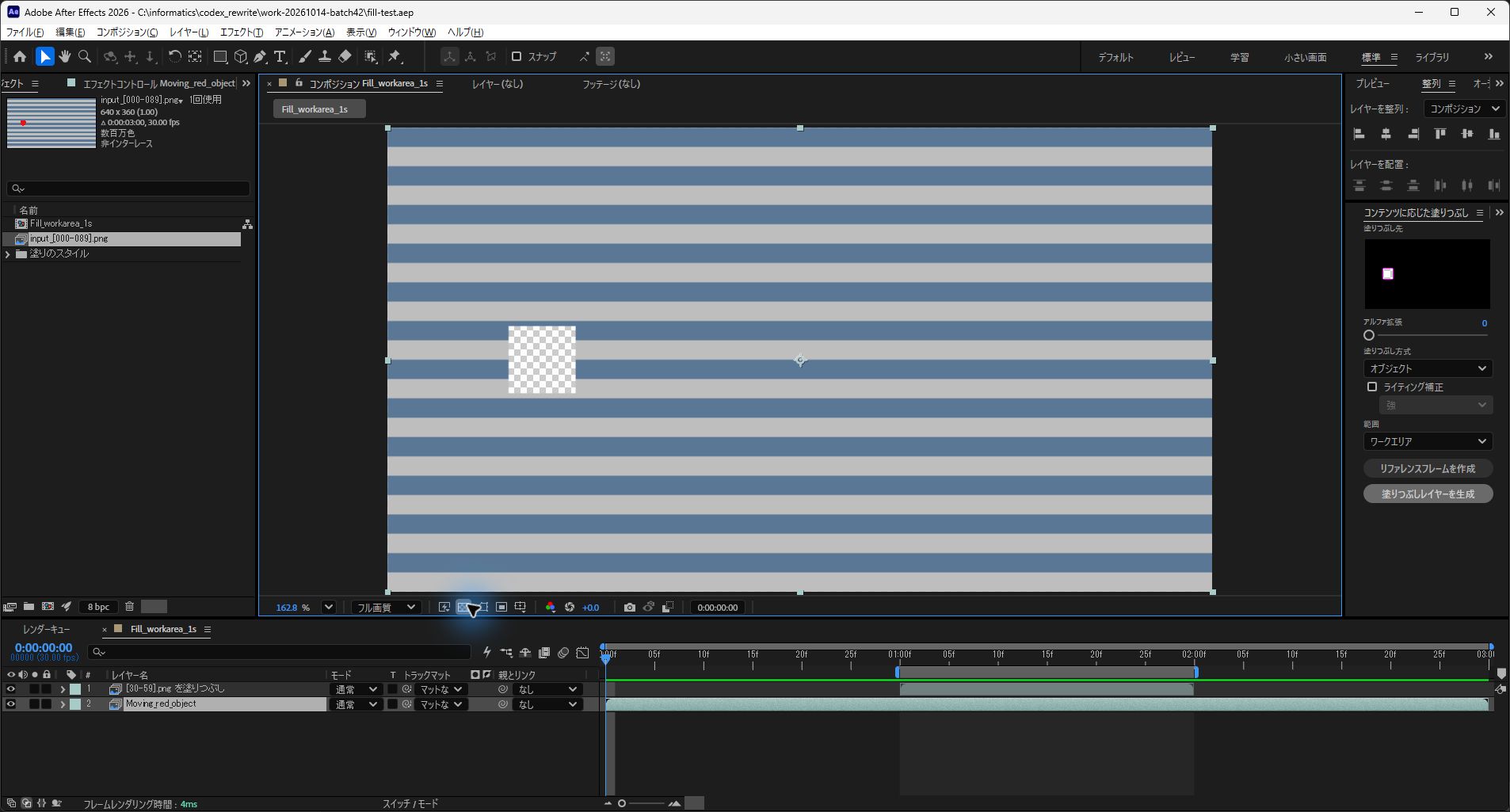Viewport: 1510px width, 812px height.
Task: Open the ワークエリア range dropdown
Action: (1428, 441)
